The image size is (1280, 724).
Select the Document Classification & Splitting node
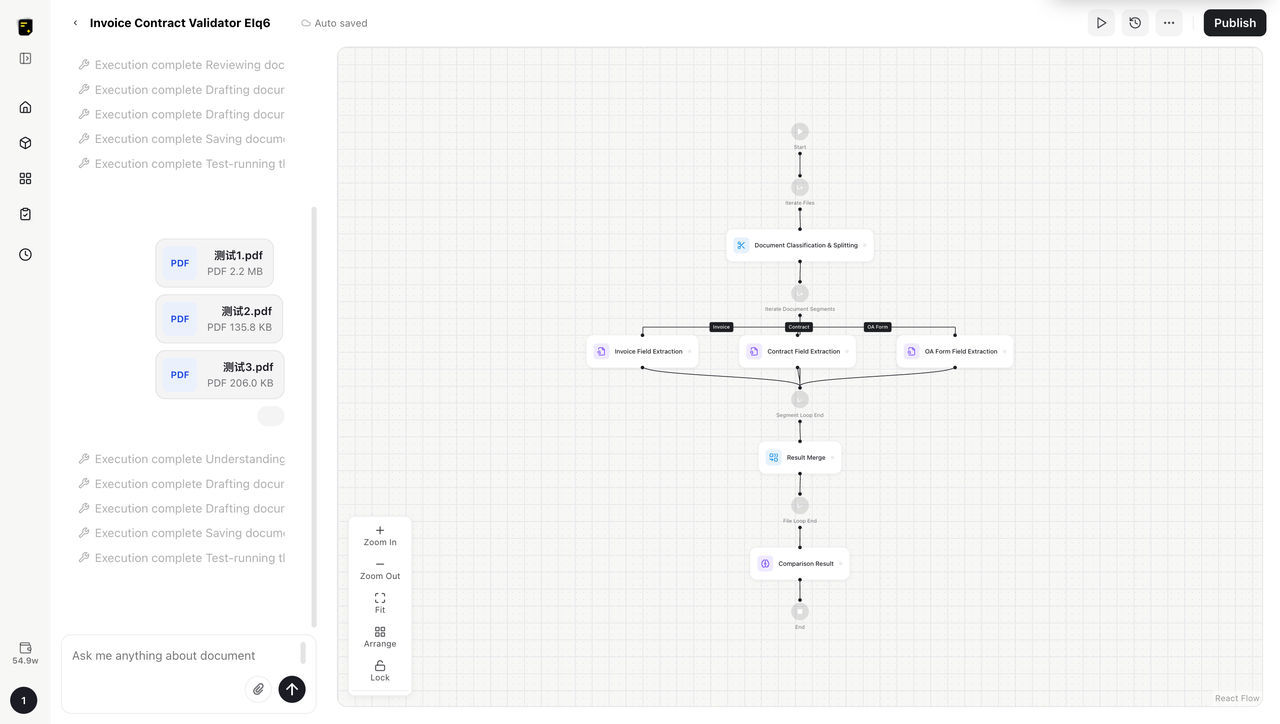pyautogui.click(x=800, y=245)
